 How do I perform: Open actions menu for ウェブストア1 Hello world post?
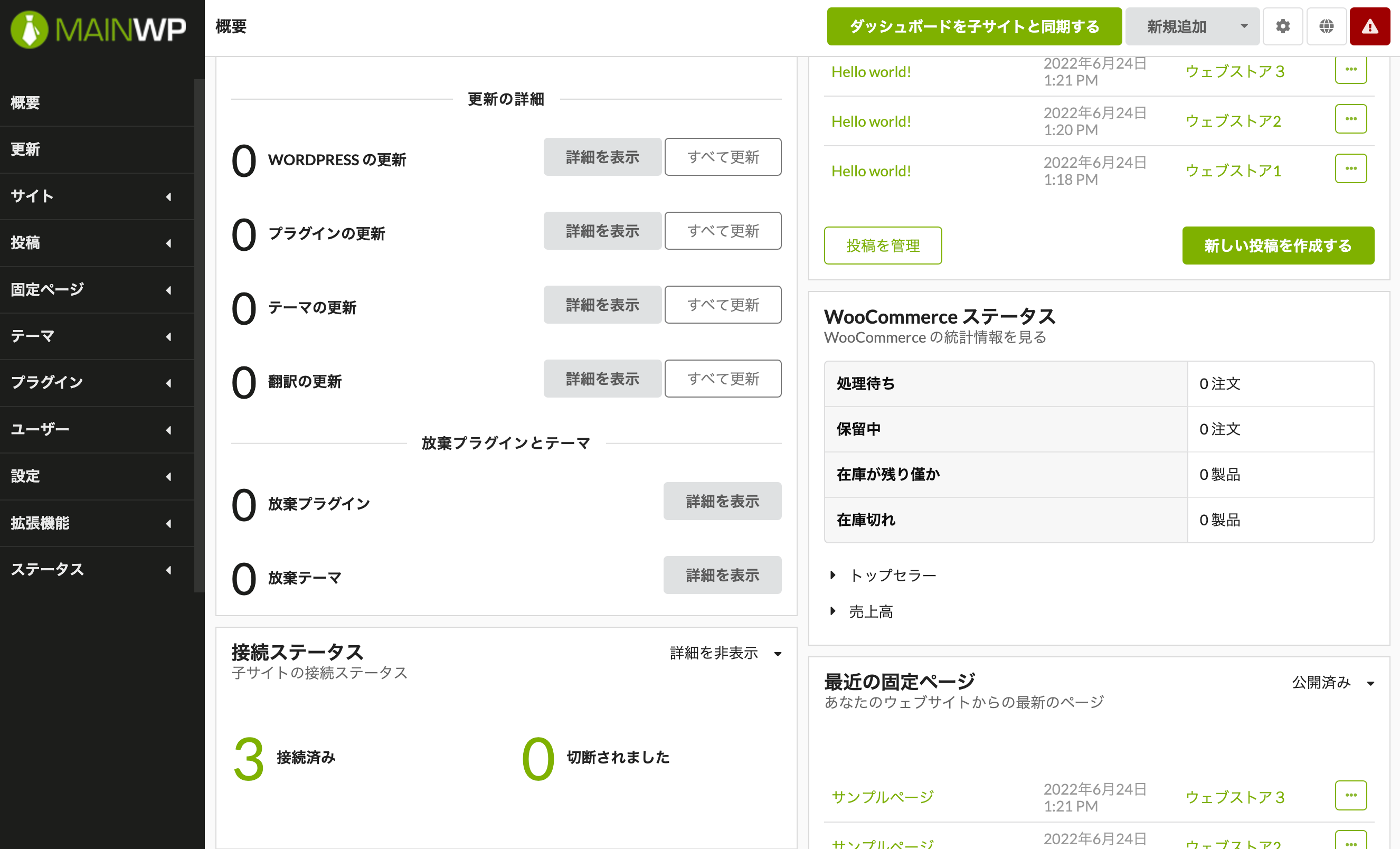(1350, 168)
